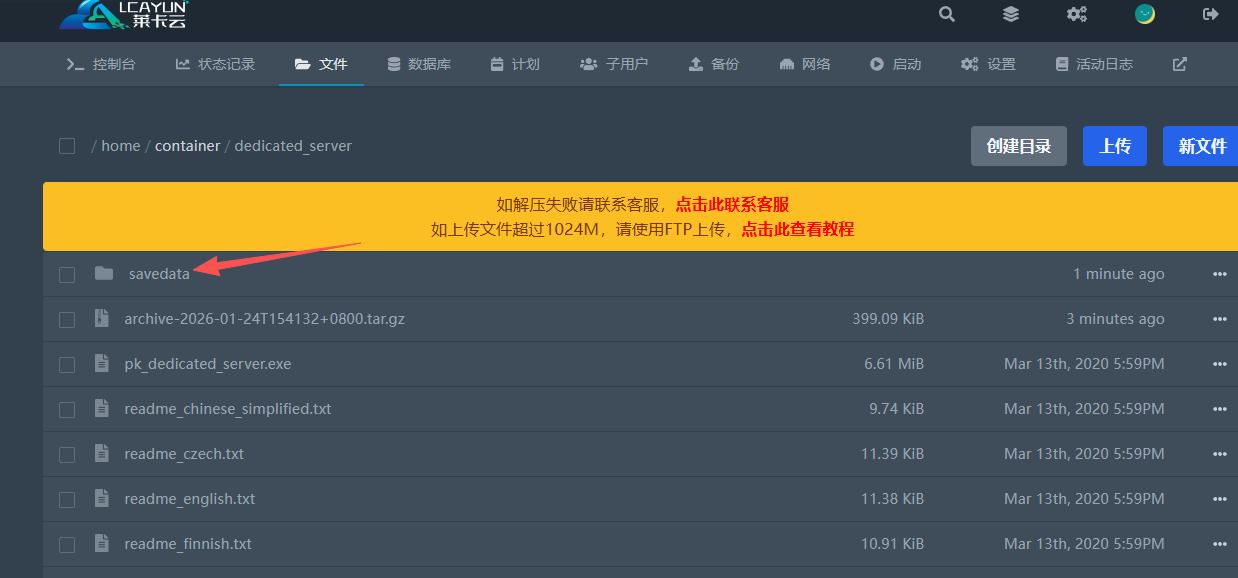Click the sign out icon

pyautogui.click(x=1210, y=14)
